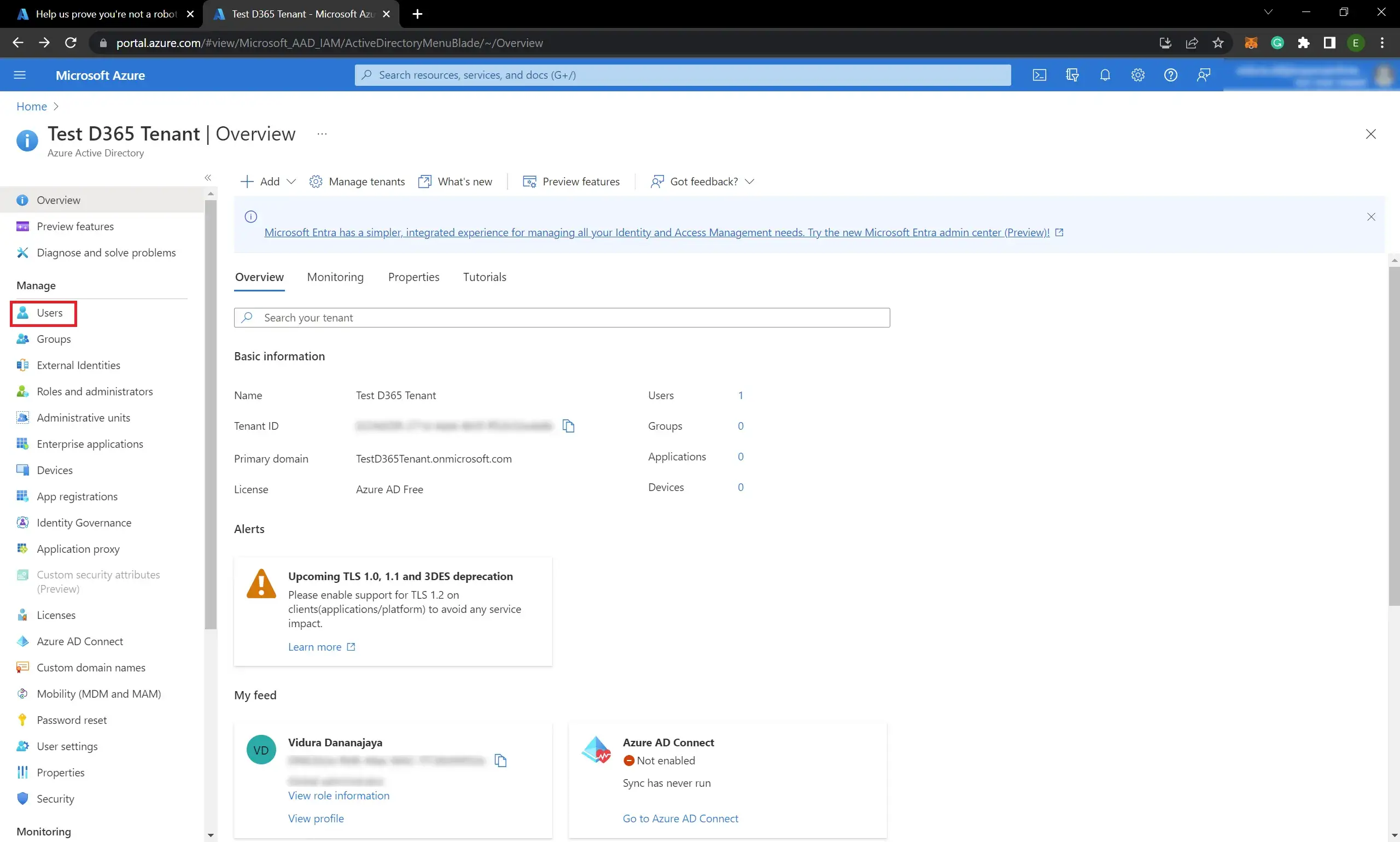
Task: Bookmark this page with the star icon
Action: (1218, 43)
